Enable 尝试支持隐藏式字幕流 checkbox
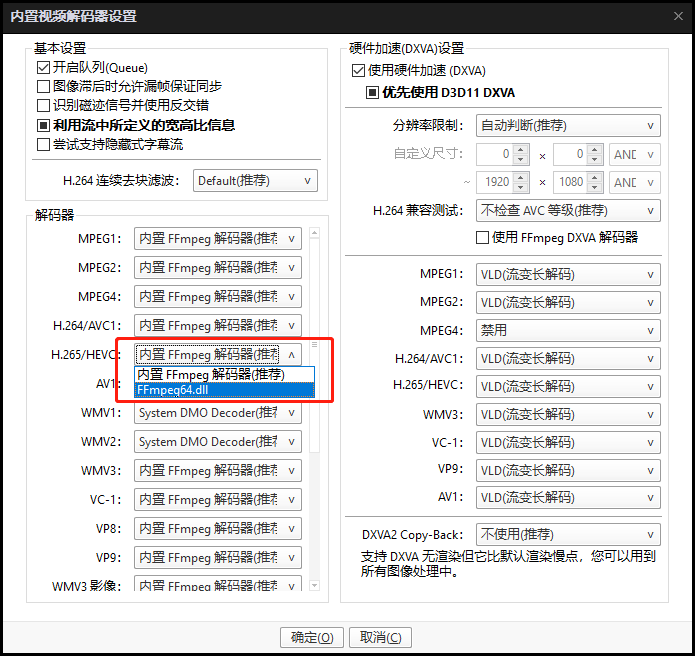Viewport: 695px width, 656px height. click(x=43, y=144)
